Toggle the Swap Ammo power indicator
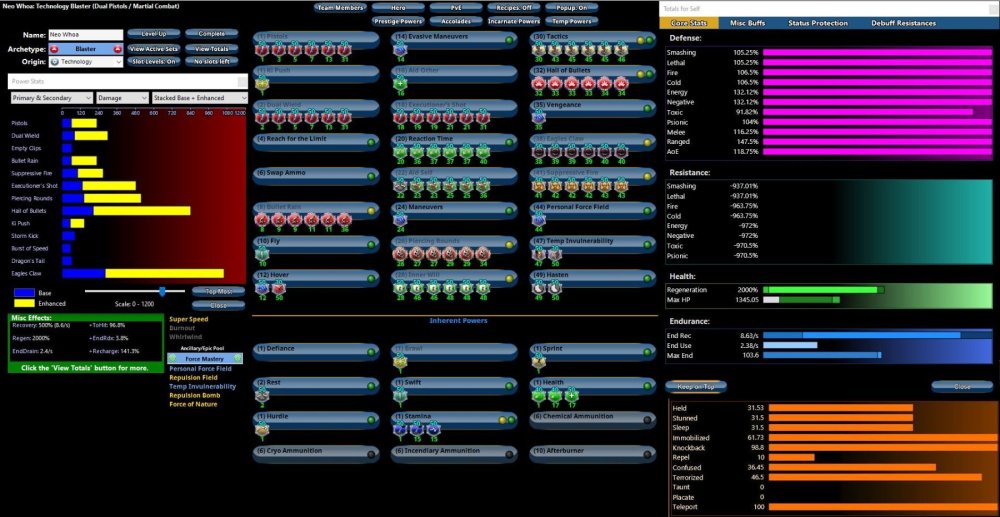 (x=371, y=175)
